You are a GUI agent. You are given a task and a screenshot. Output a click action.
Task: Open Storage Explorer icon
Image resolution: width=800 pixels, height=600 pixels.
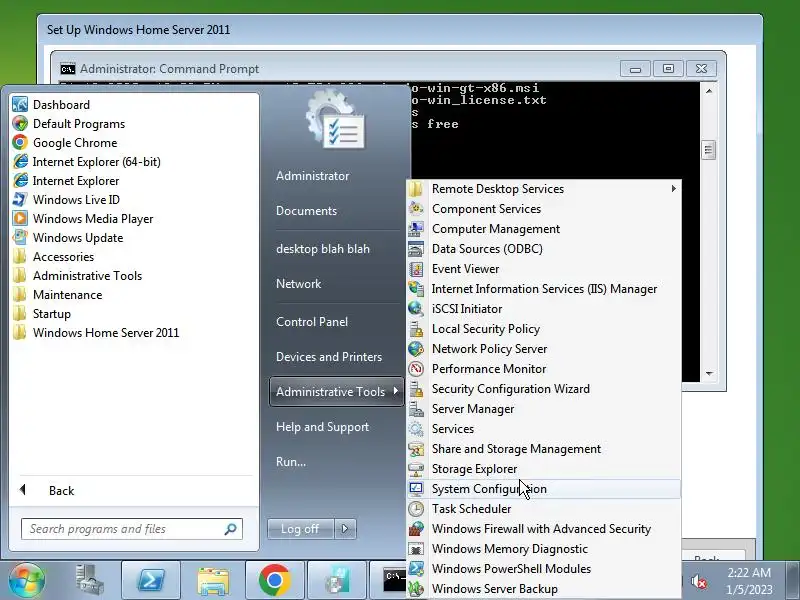pyautogui.click(x=416, y=468)
